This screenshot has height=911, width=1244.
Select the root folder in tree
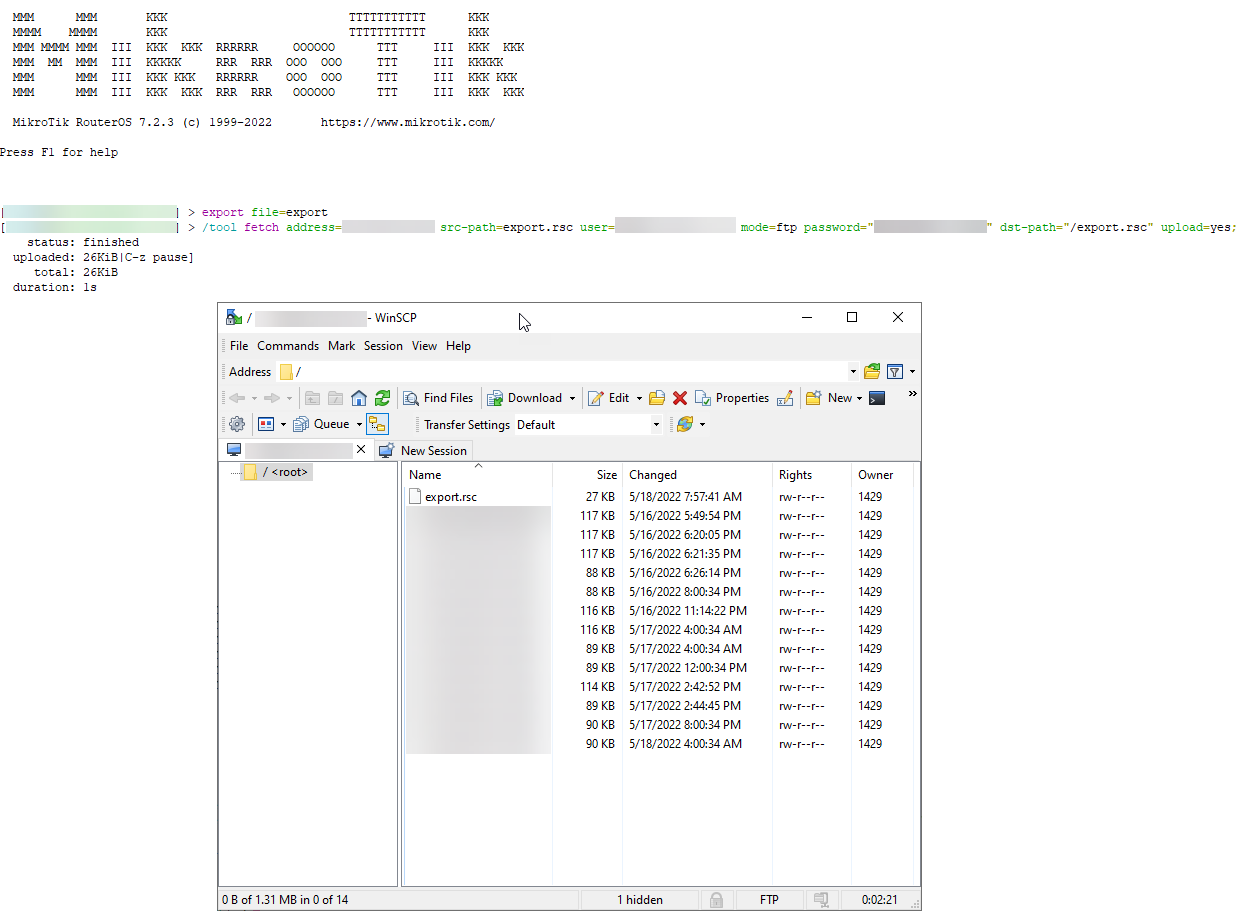[285, 472]
